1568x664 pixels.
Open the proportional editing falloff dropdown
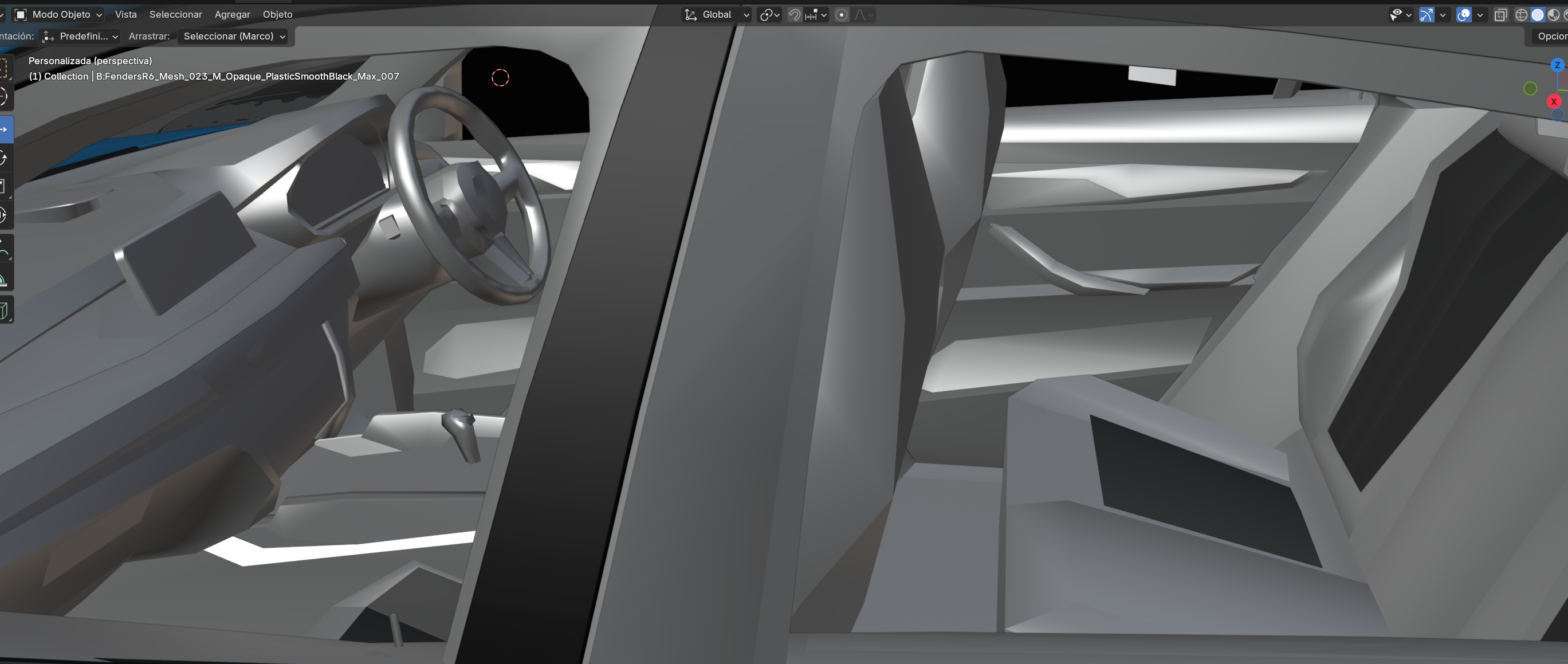tap(863, 14)
